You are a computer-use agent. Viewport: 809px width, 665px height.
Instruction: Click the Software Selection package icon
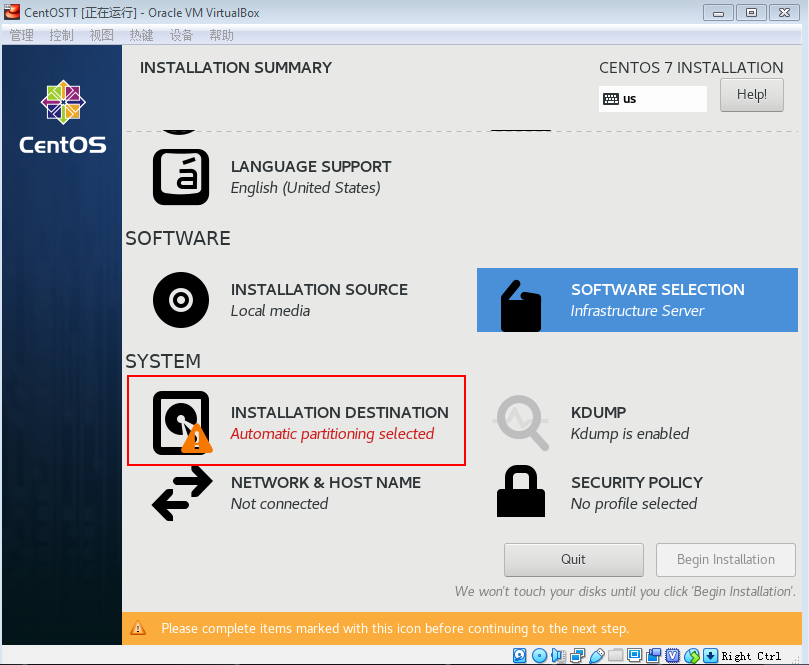pyautogui.click(x=521, y=305)
